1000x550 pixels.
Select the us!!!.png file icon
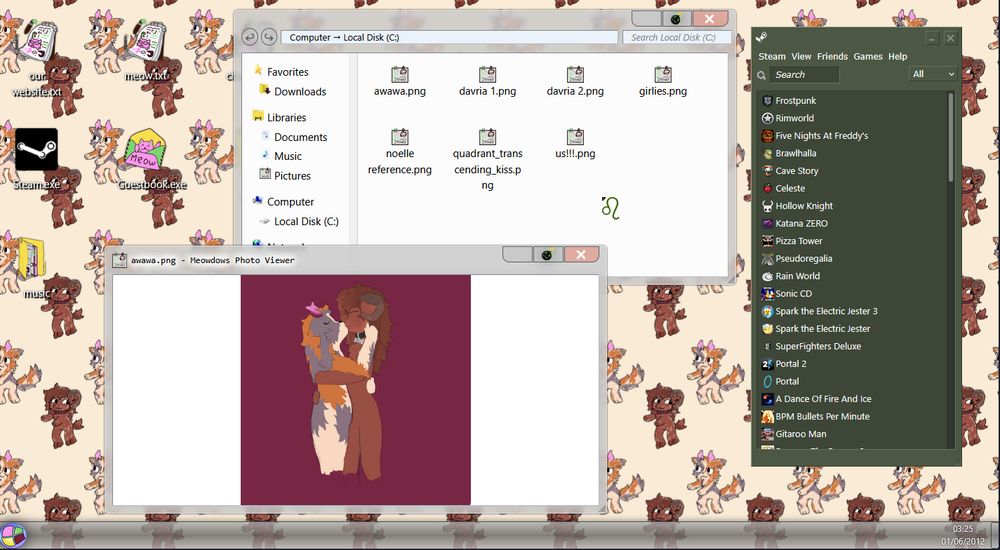pyautogui.click(x=575, y=137)
